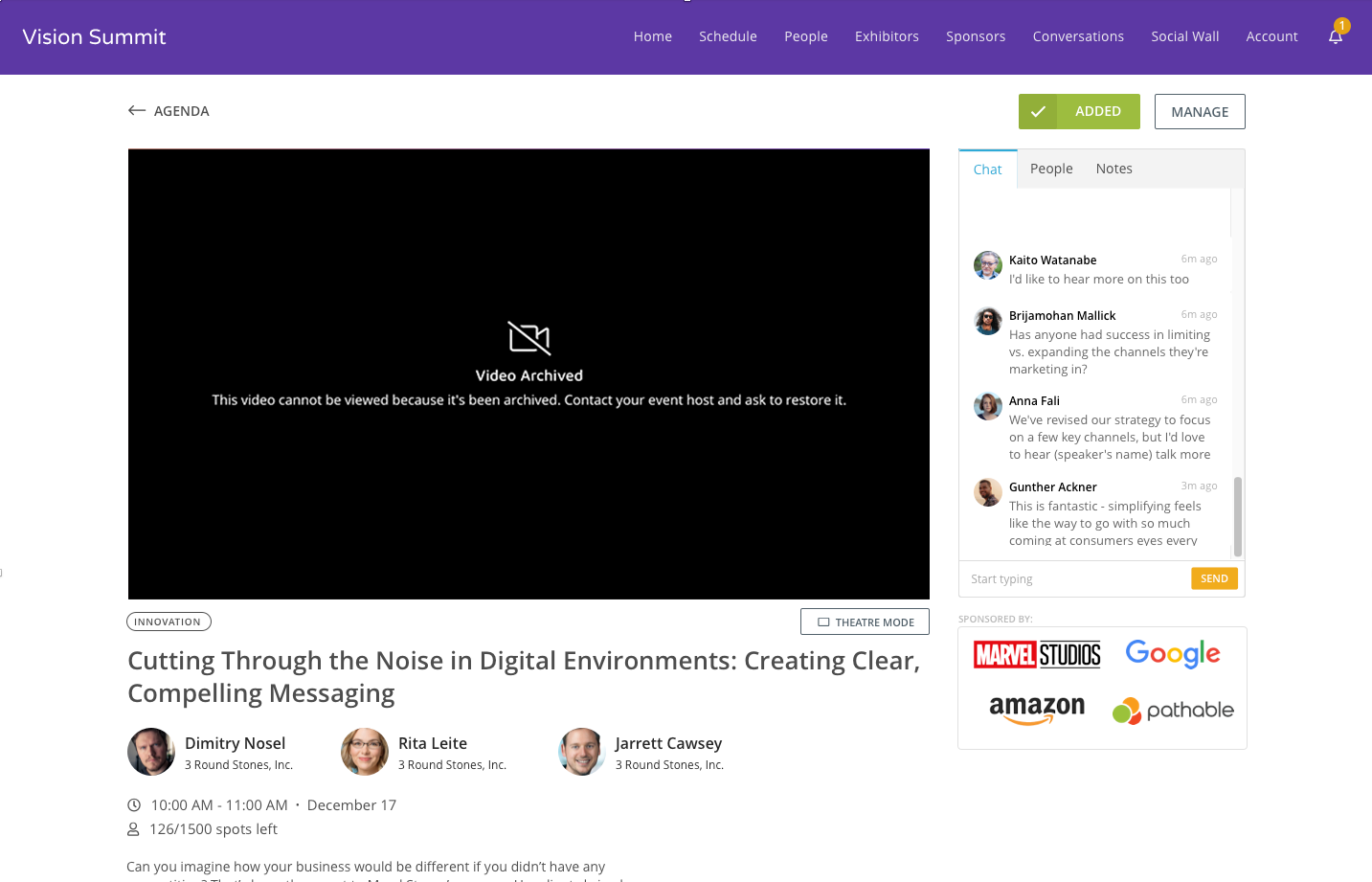Switch to the People tab in sidebar
The image size is (1372, 882).
point(1051,169)
